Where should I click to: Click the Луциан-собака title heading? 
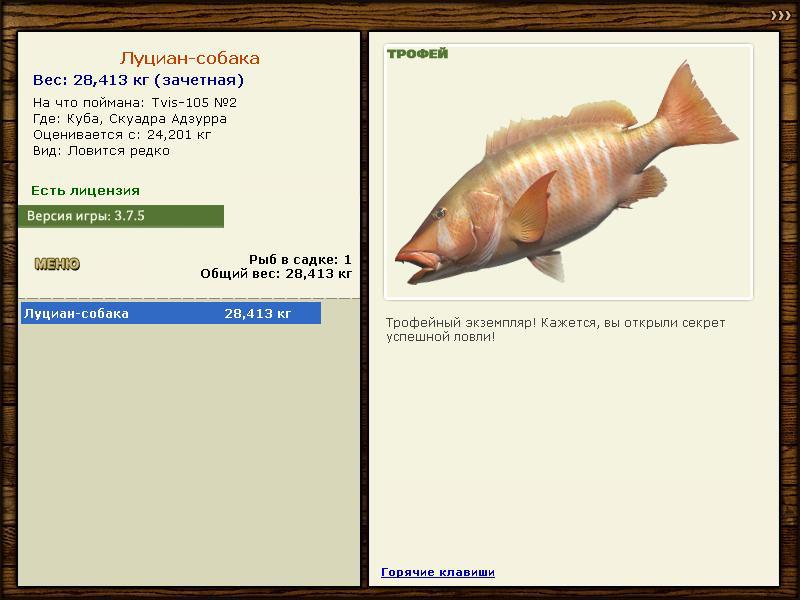click(x=190, y=58)
